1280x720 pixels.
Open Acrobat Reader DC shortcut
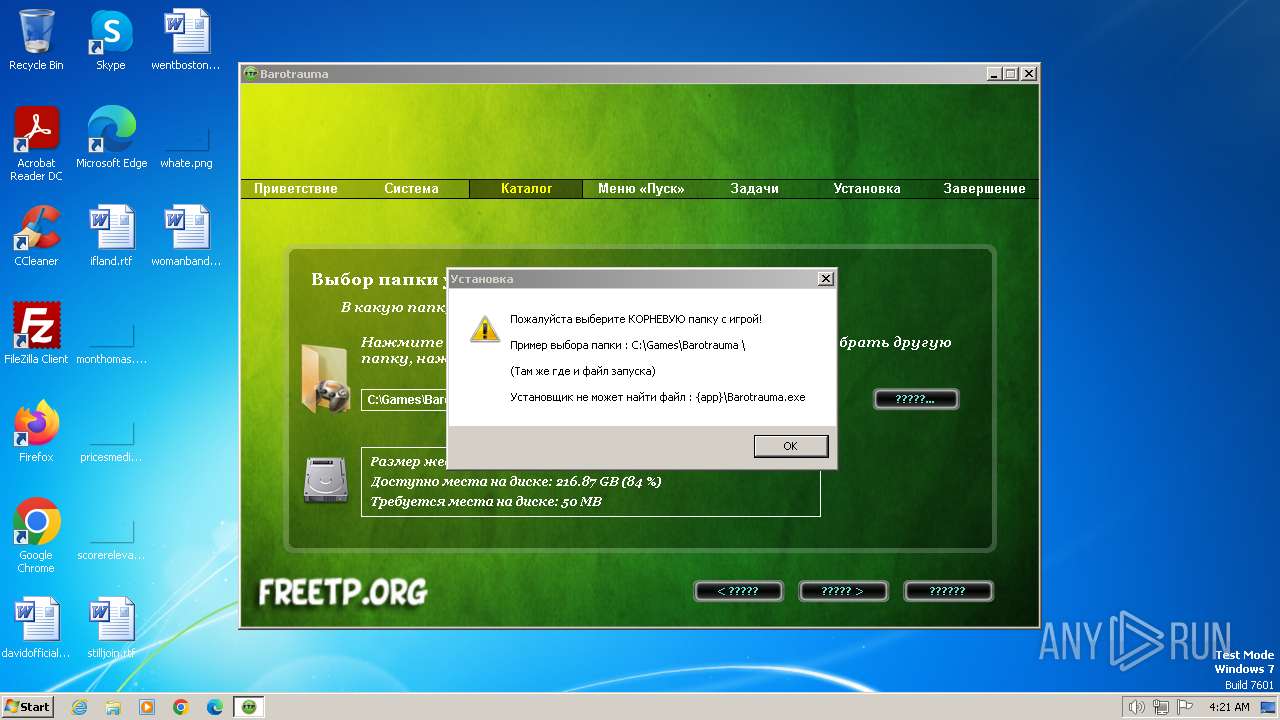(36, 144)
